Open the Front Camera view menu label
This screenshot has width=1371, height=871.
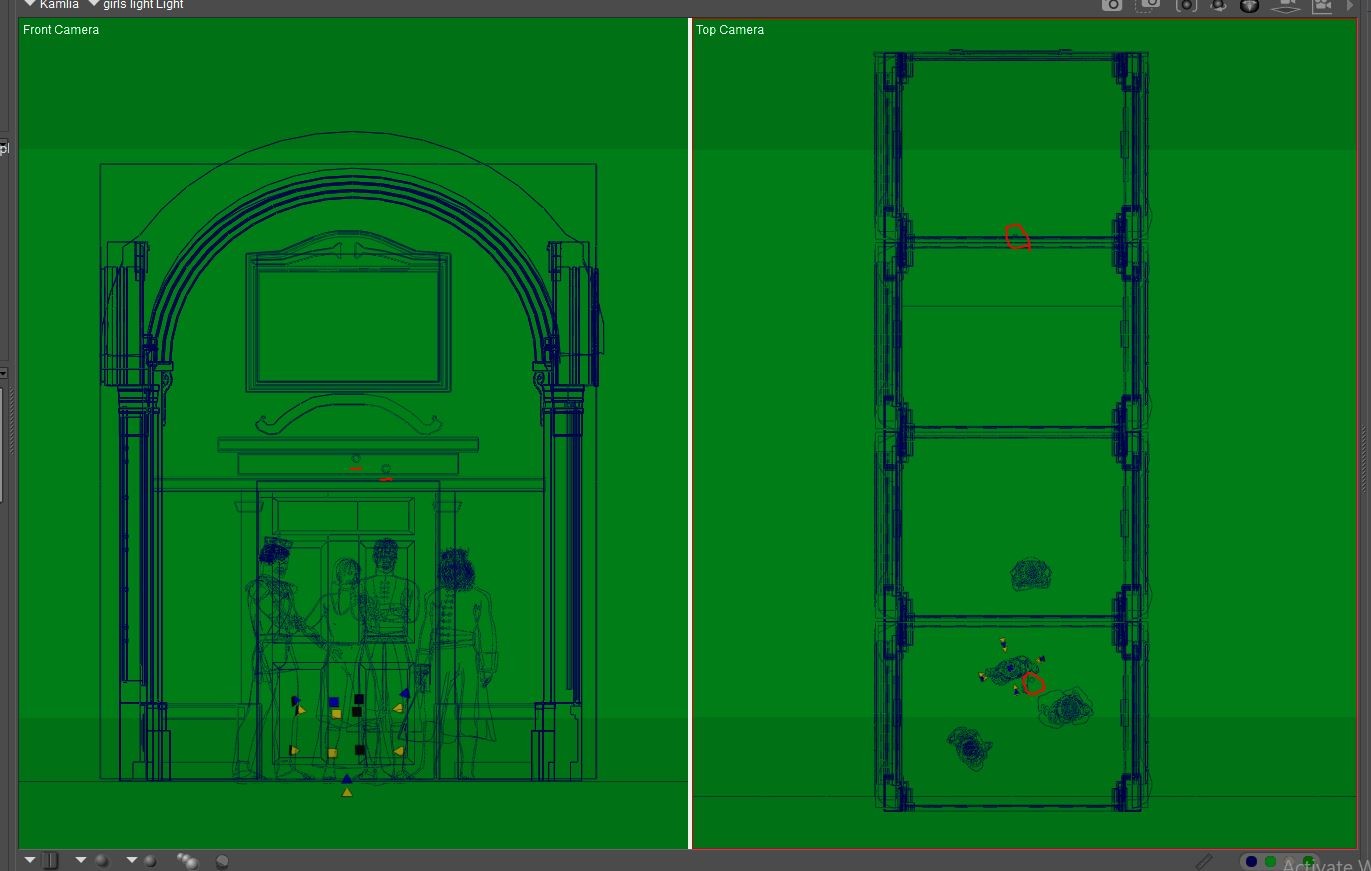[x=61, y=30]
